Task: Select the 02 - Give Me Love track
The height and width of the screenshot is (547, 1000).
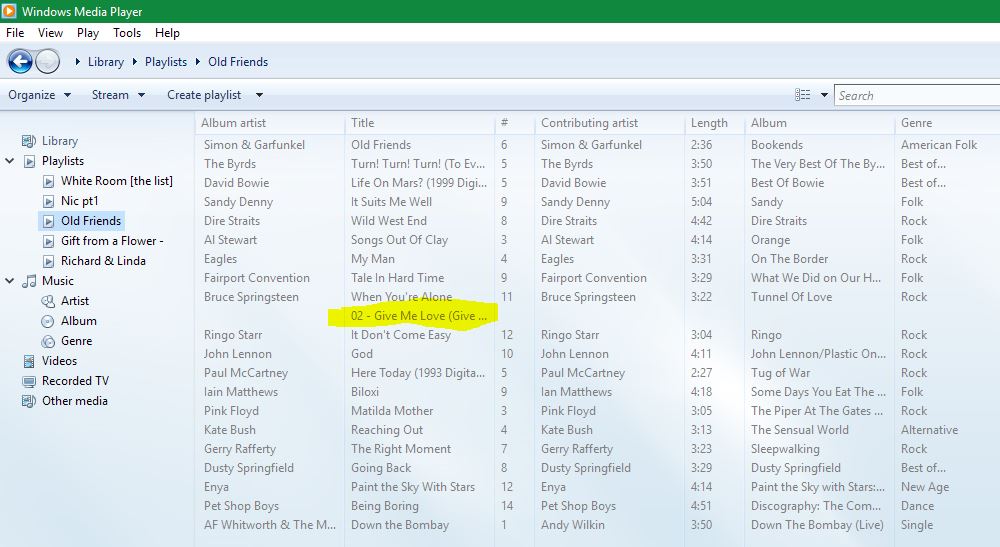Action: point(418,316)
